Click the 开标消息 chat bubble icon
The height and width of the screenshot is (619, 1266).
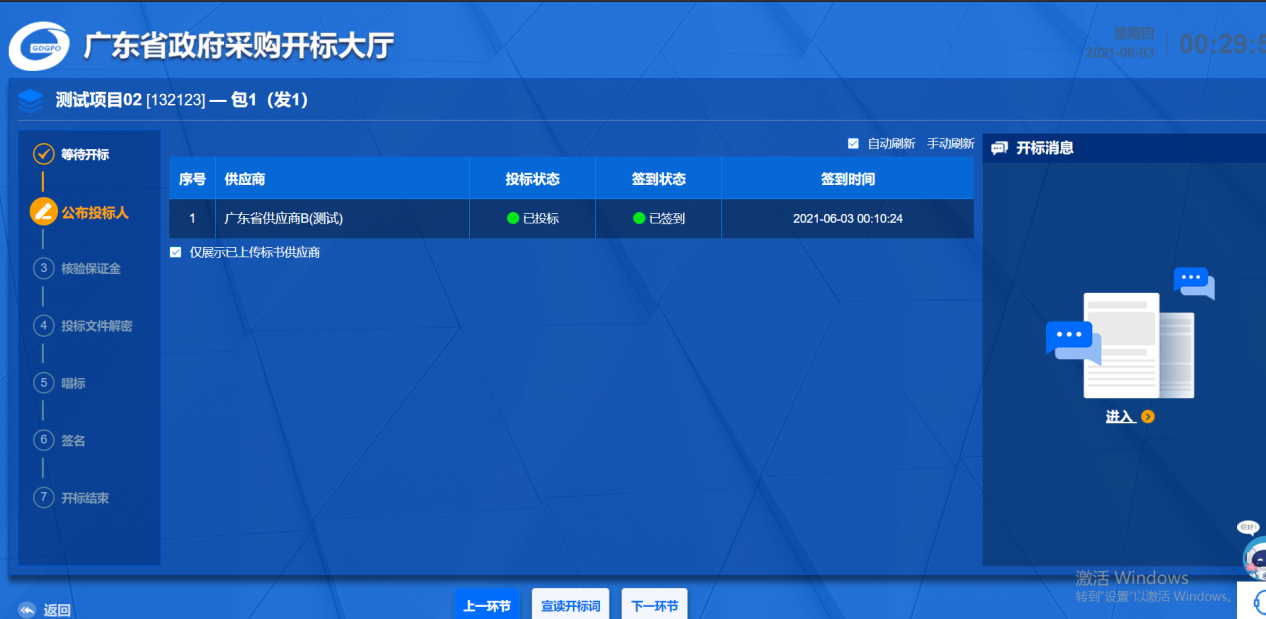(x=999, y=148)
